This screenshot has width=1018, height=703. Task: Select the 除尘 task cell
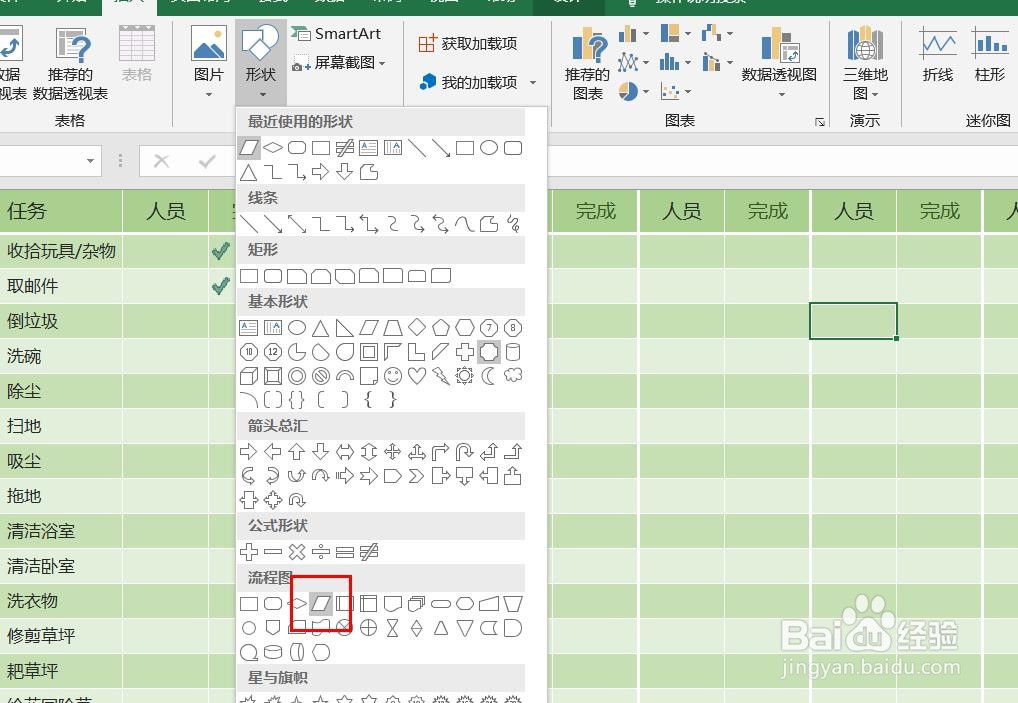tap(61, 391)
